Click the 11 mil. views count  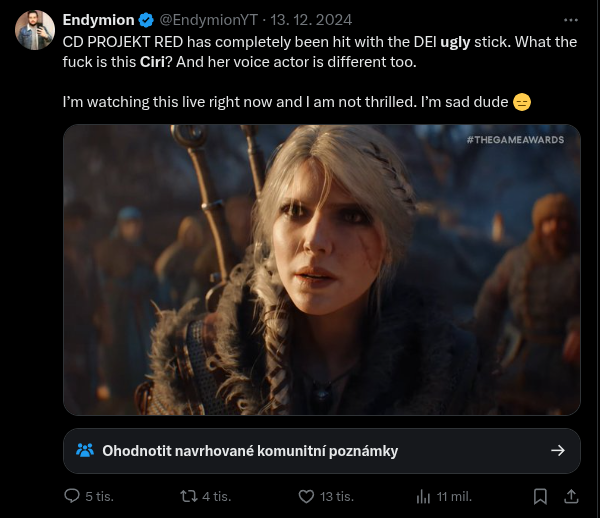tap(454, 496)
